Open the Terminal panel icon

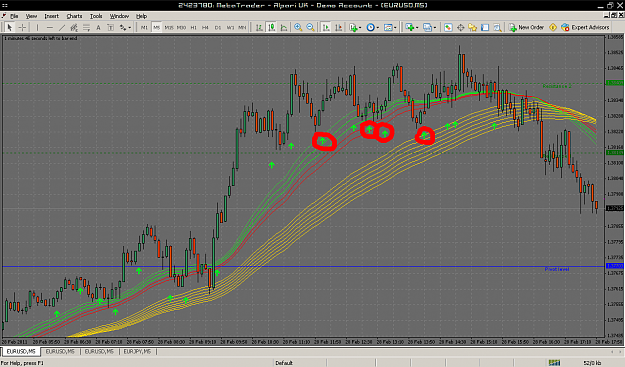click(x=485, y=27)
